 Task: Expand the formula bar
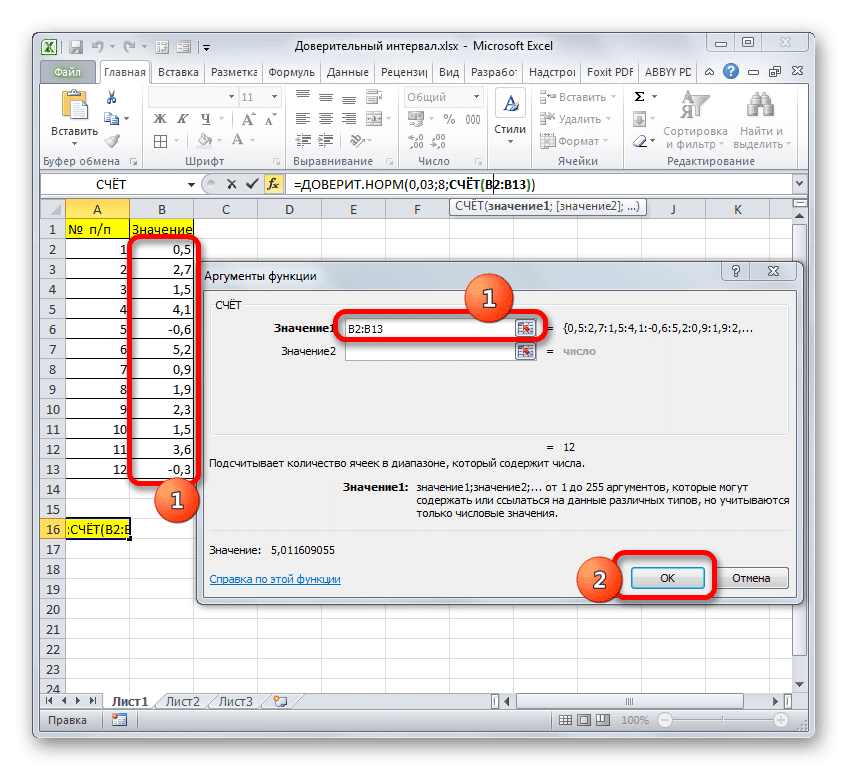[x=799, y=184]
